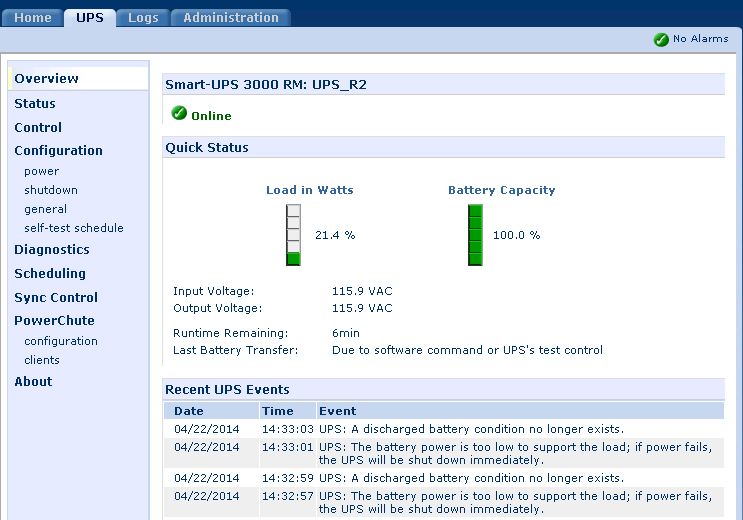Click the Last Battery Transfer label

coord(236,350)
